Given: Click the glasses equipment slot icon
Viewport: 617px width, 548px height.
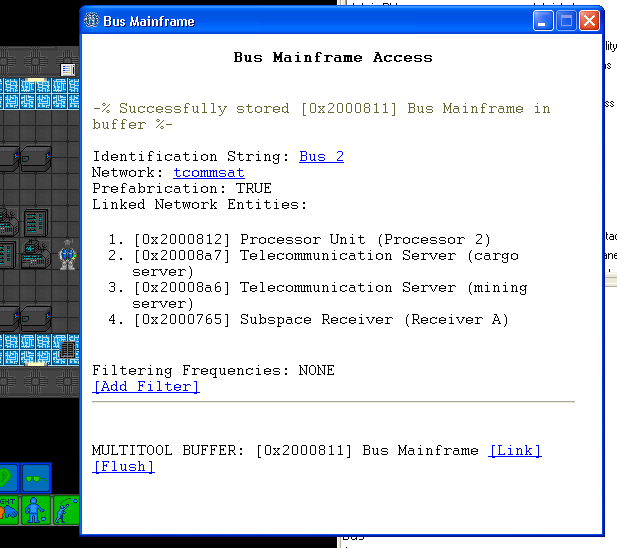Looking at the screenshot, I should [x=37, y=478].
